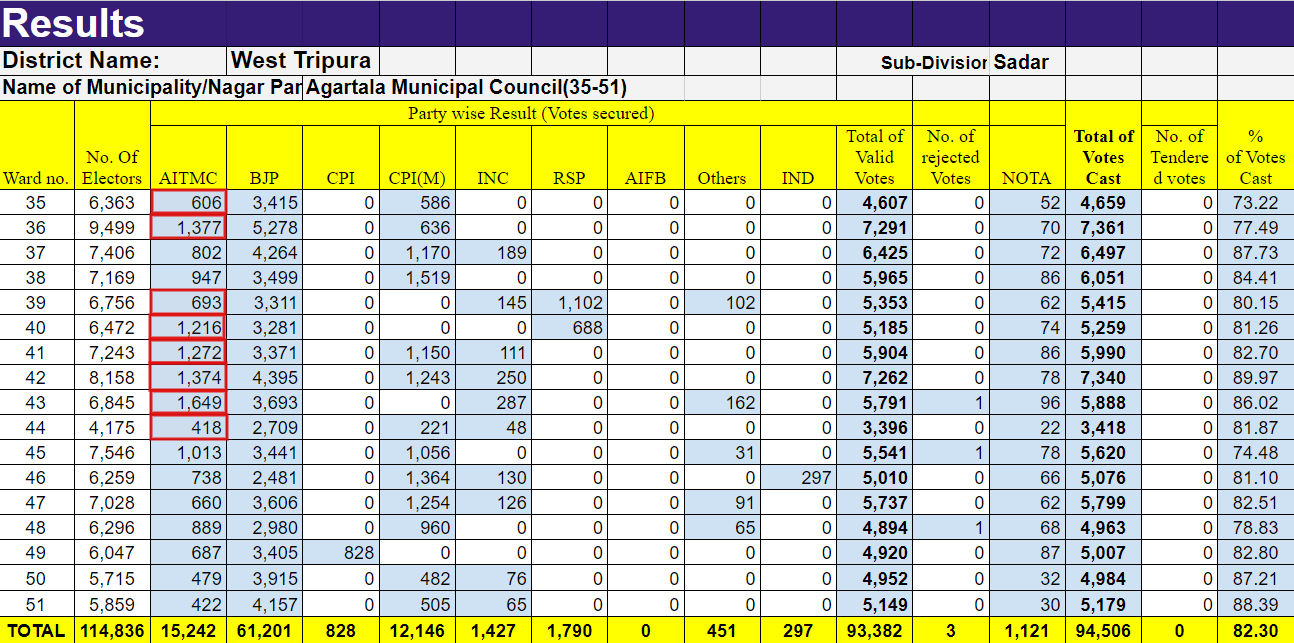Image resolution: width=1294 pixels, height=643 pixels.
Task: Click Others value 102 in ward 39
Action: pyautogui.click(x=722, y=303)
